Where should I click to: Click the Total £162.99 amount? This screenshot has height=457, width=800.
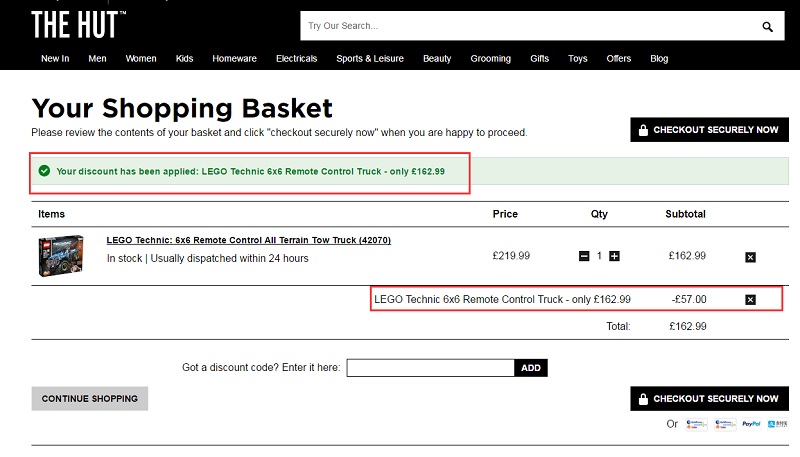[x=688, y=326]
